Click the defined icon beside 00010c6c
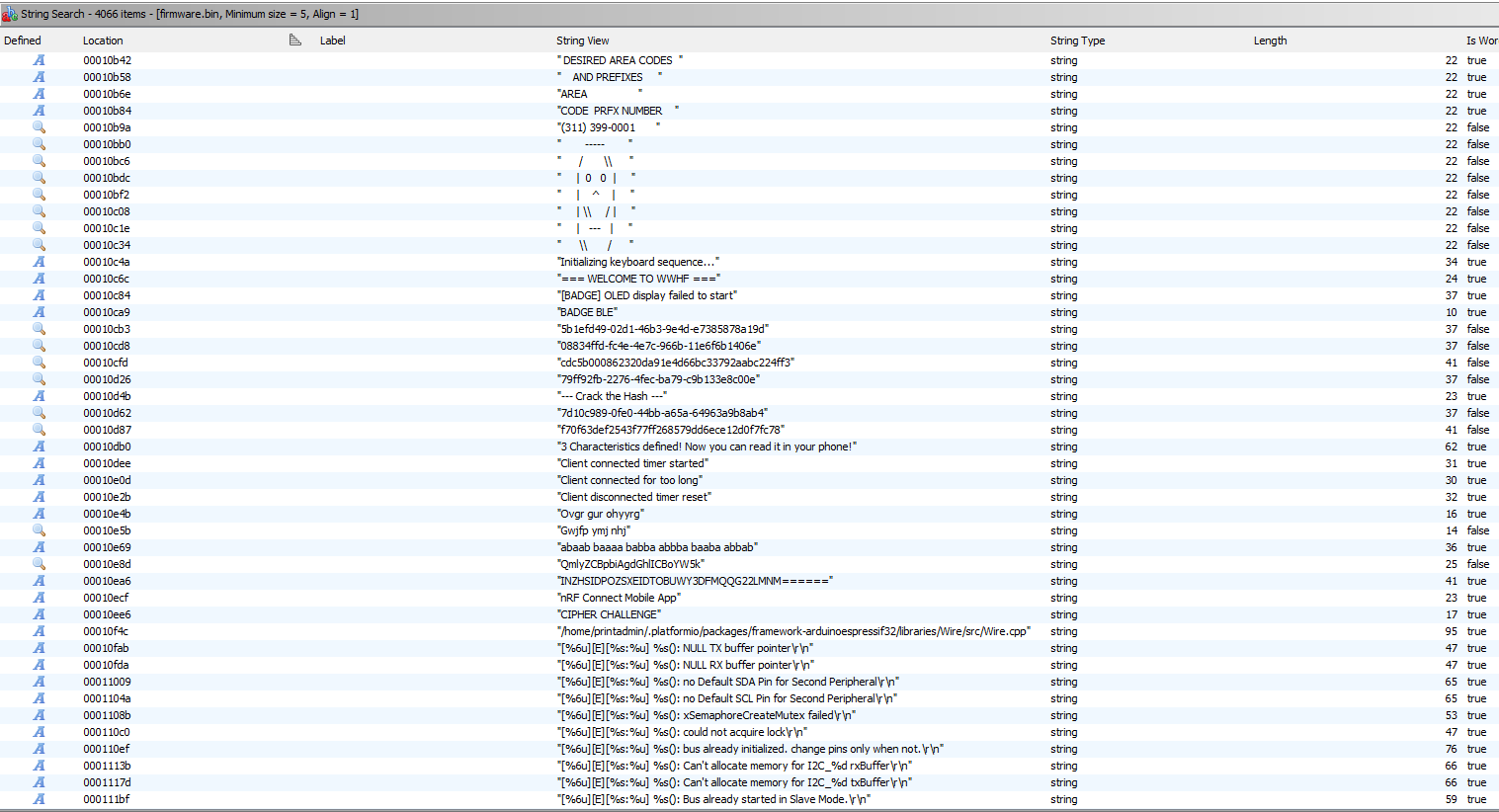Viewport: 1499px width, 812px height. pyautogui.click(x=40, y=279)
